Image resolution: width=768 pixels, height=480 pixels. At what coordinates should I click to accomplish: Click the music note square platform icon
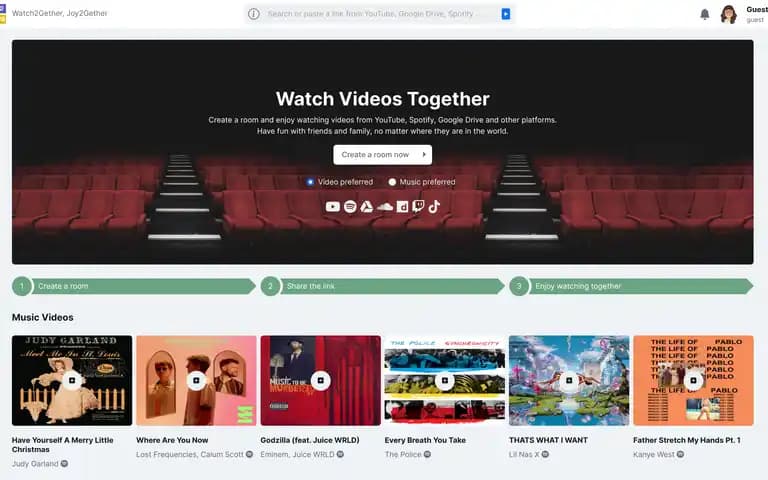[x=402, y=207]
